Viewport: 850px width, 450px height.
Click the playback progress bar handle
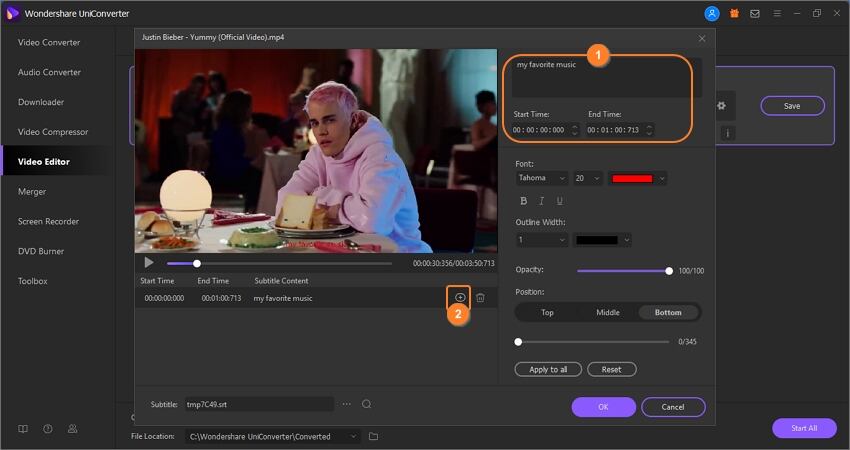point(197,263)
